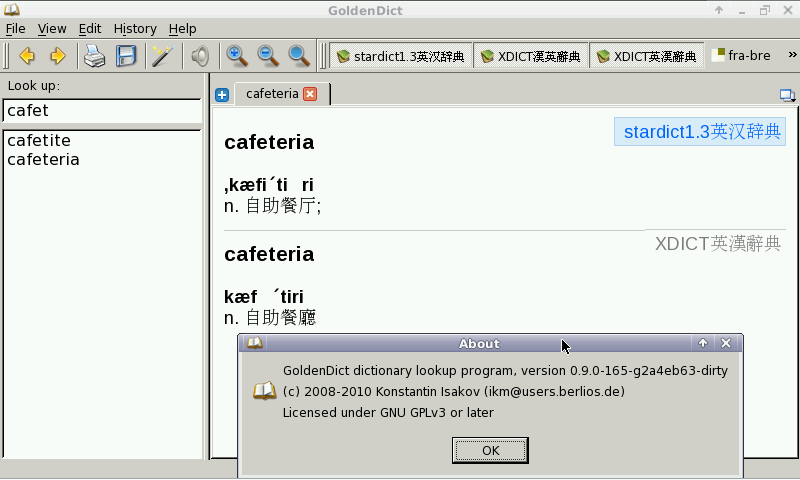Open the History menu
Screen dimensions: 800x480
tap(135, 29)
